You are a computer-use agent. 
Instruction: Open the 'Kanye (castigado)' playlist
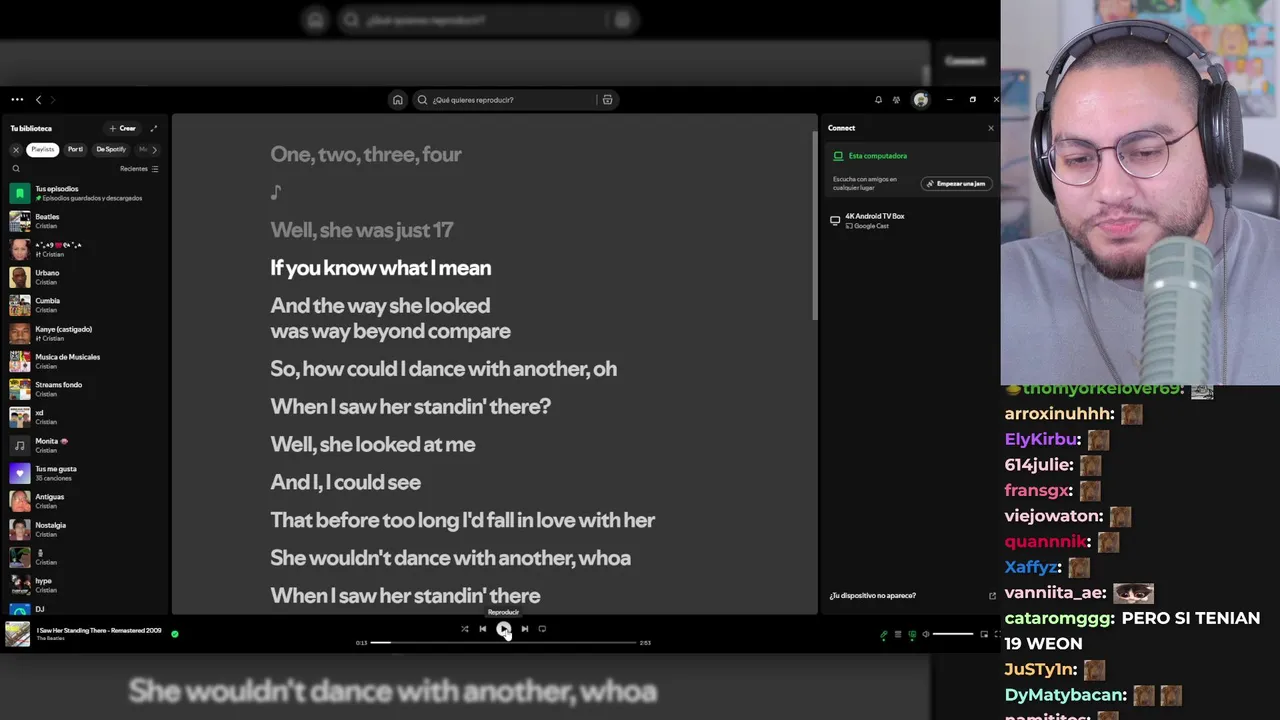click(86, 333)
